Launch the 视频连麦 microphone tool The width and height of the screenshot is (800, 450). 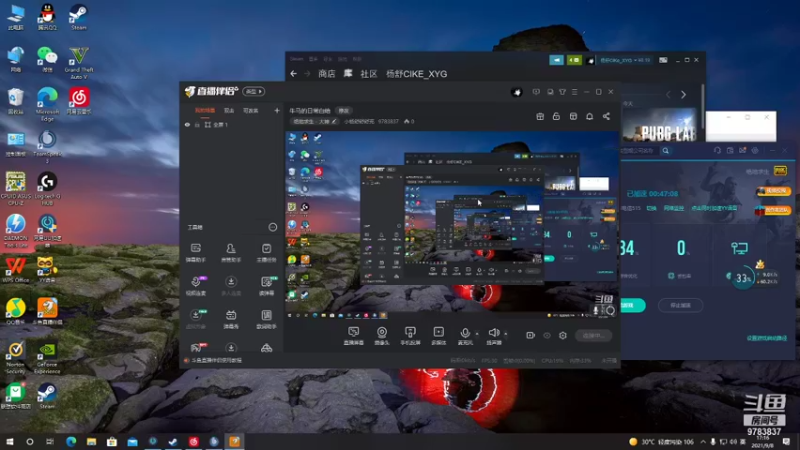pos(196,286)
